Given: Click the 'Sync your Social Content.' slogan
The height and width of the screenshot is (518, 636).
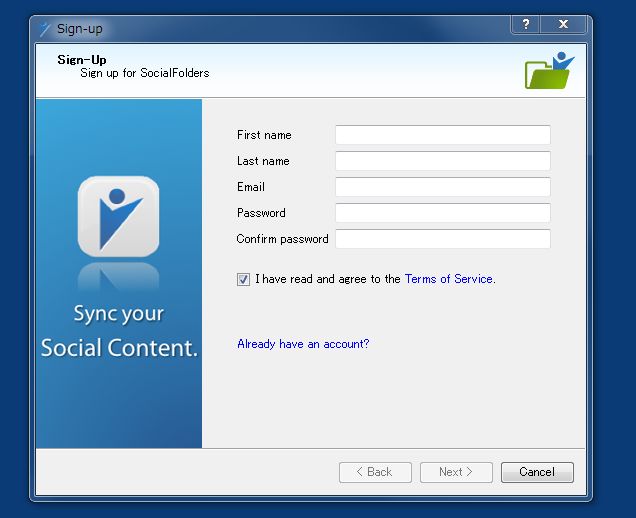Looking at the screenshot, I should click(x=119, y=331).
